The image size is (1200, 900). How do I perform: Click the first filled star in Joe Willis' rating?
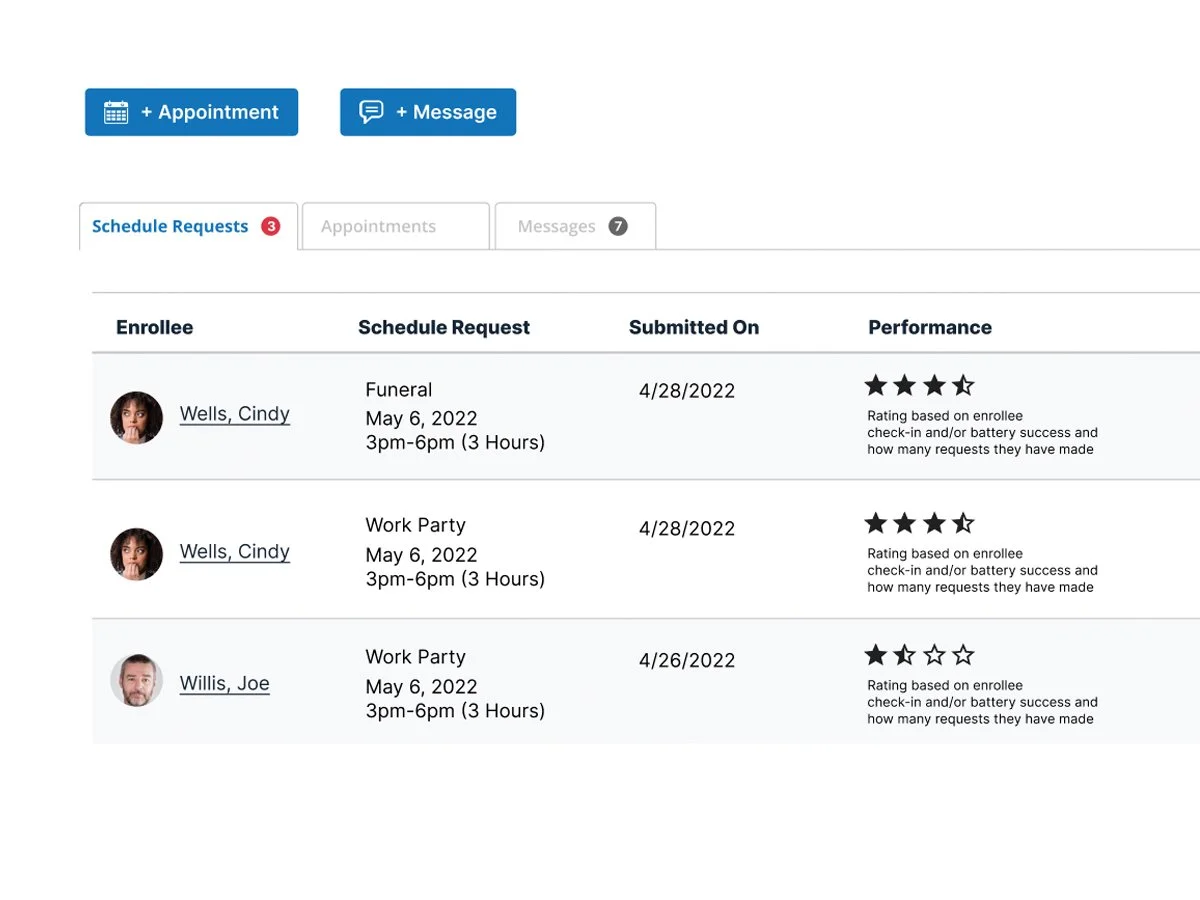(877, 655)
